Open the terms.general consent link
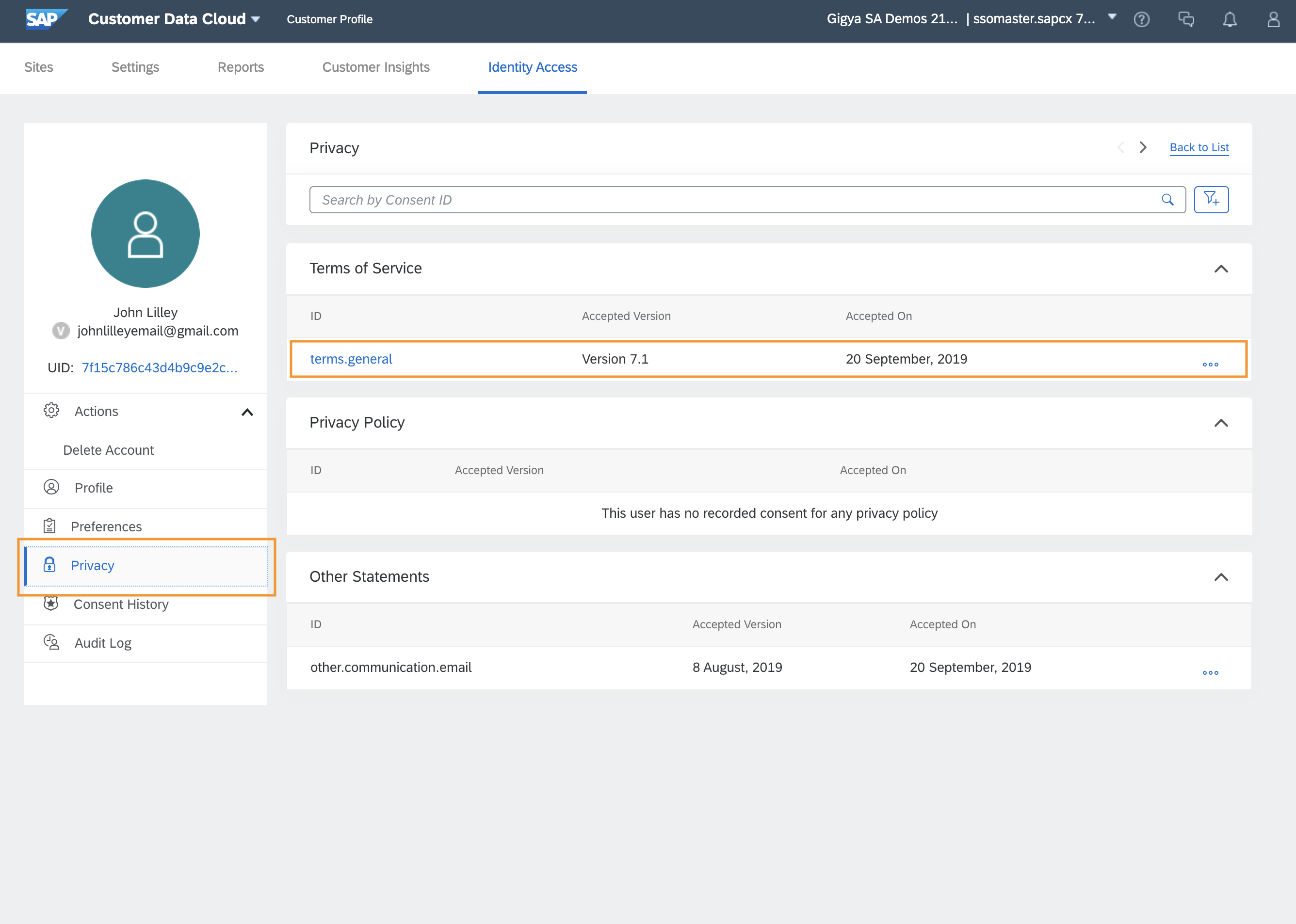This screenshot has height=924, width=1296. click(x=351, y=359)
